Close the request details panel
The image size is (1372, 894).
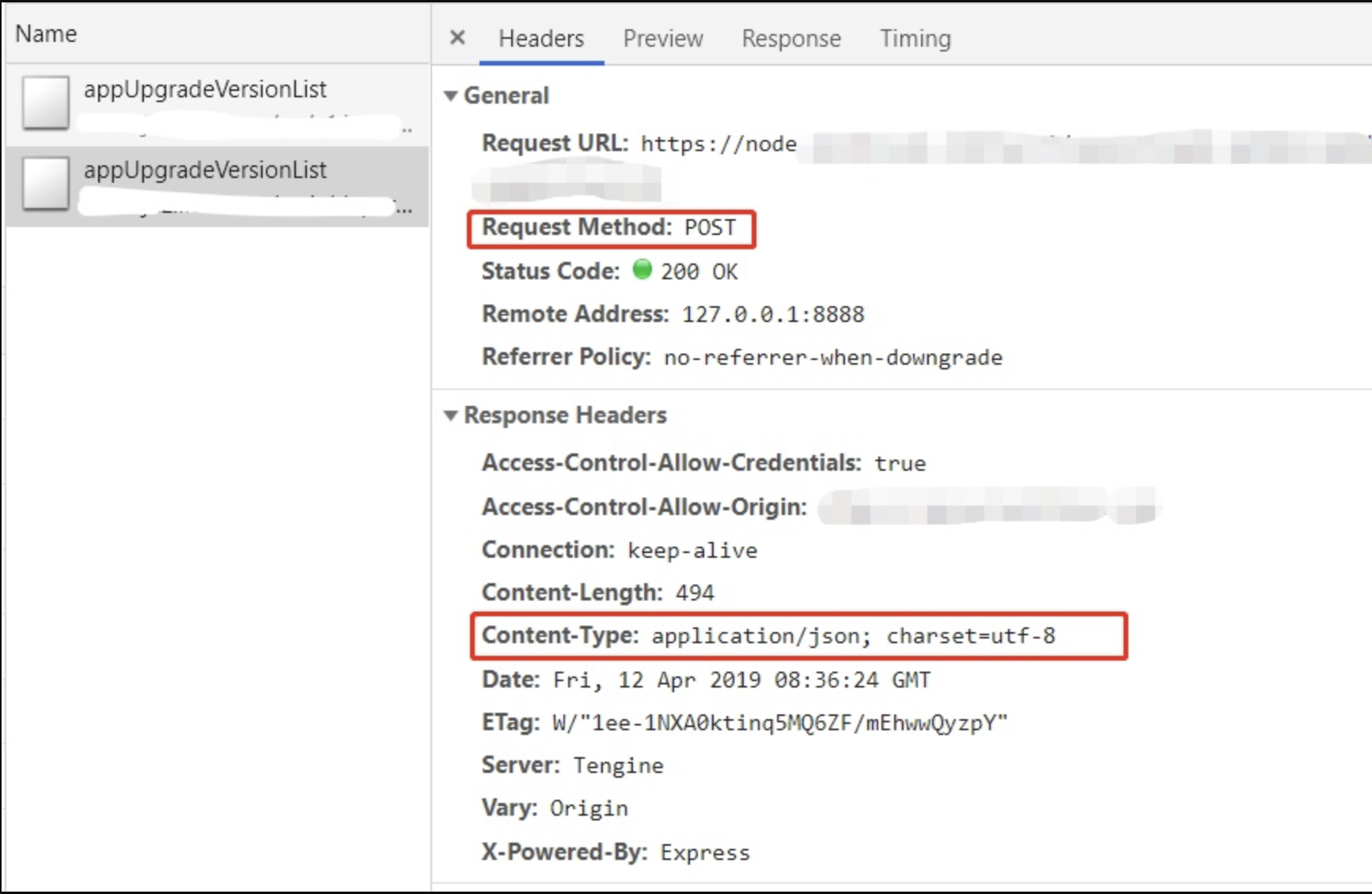pyautogui.click(x=457, y=37)
